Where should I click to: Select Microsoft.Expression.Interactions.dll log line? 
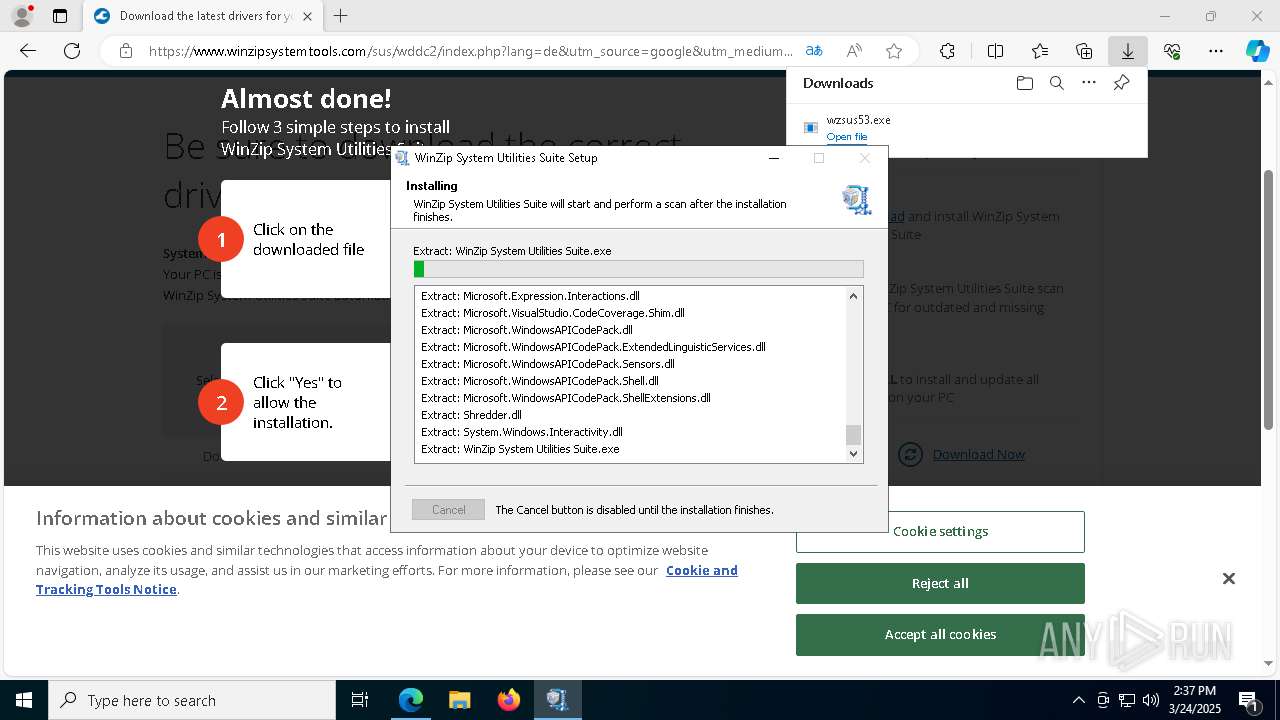(x=530, y=296)
